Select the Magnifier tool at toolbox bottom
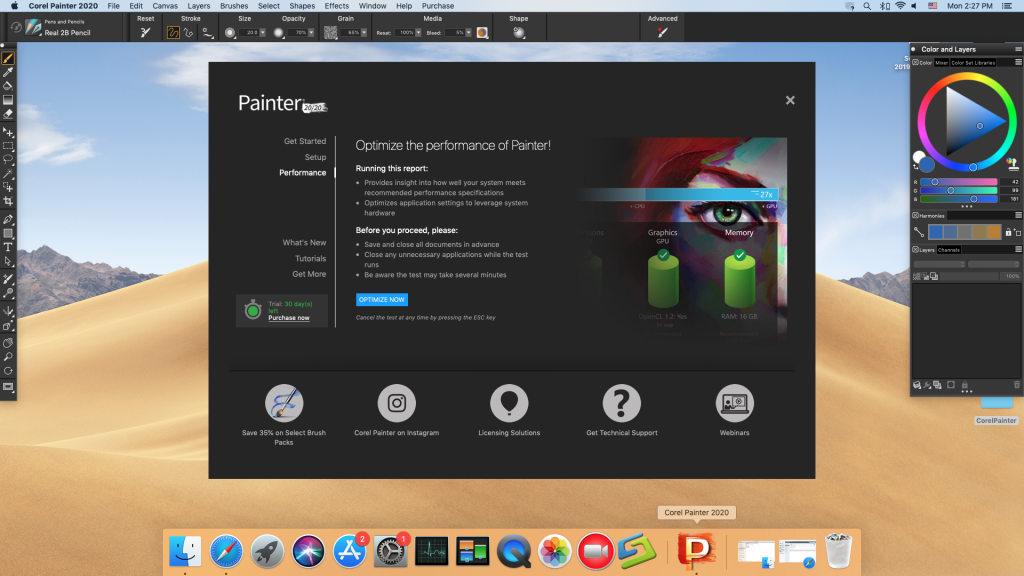 coord(8,357)
